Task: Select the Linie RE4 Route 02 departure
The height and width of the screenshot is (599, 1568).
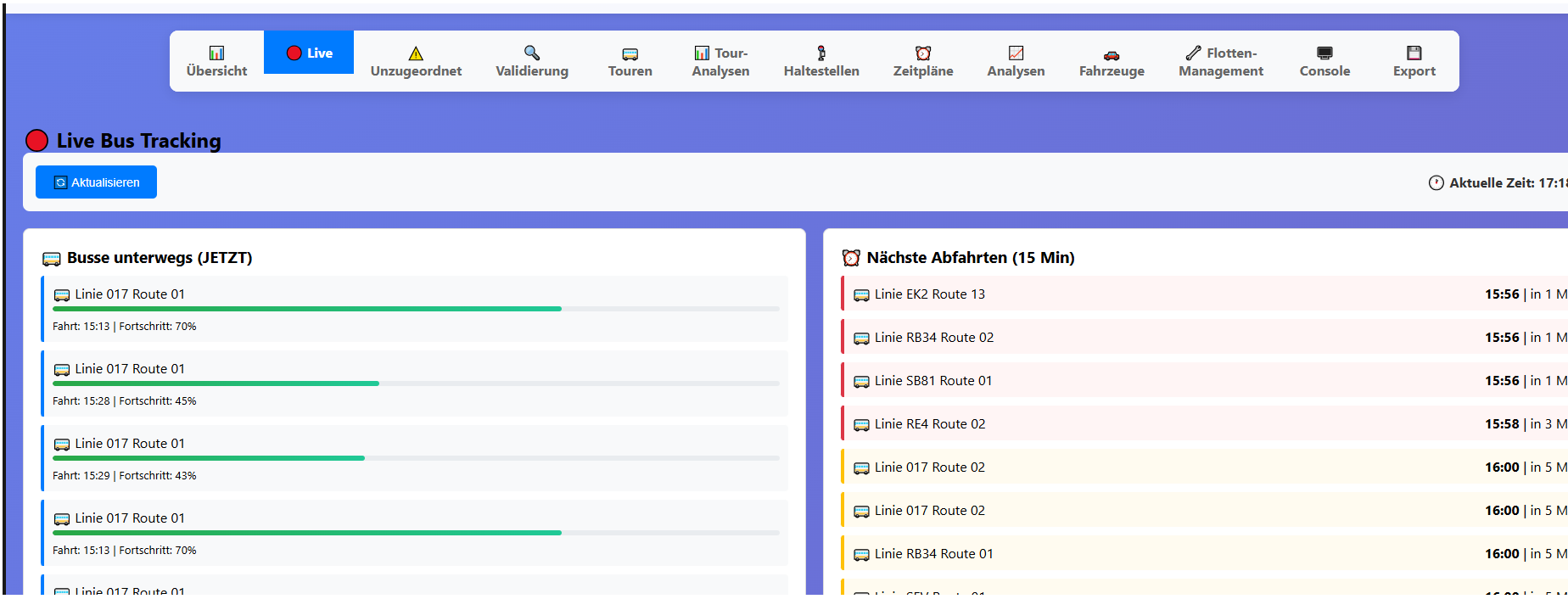Action: point(1204,423)
